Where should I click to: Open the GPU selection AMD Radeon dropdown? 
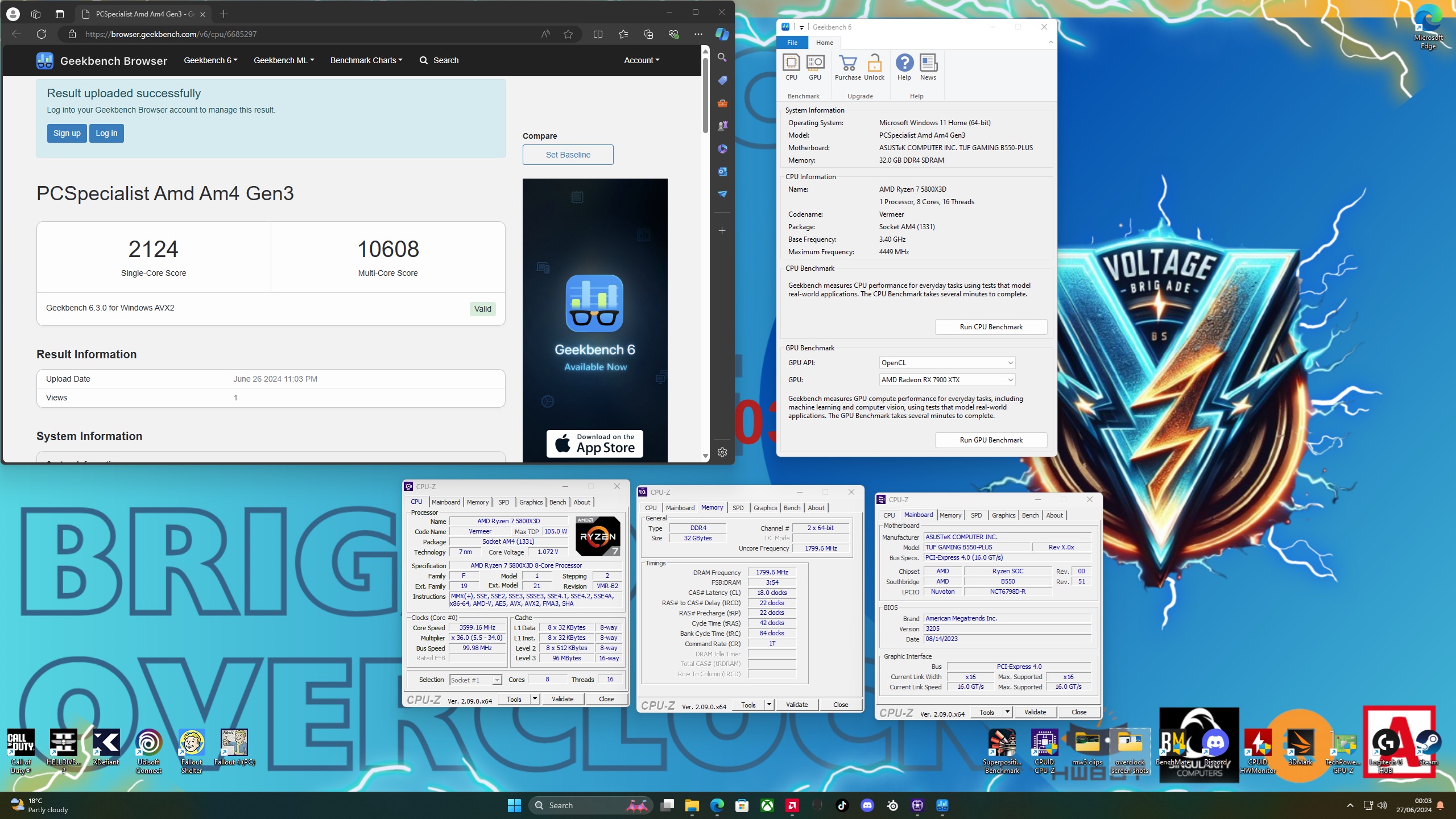(947, 380)
